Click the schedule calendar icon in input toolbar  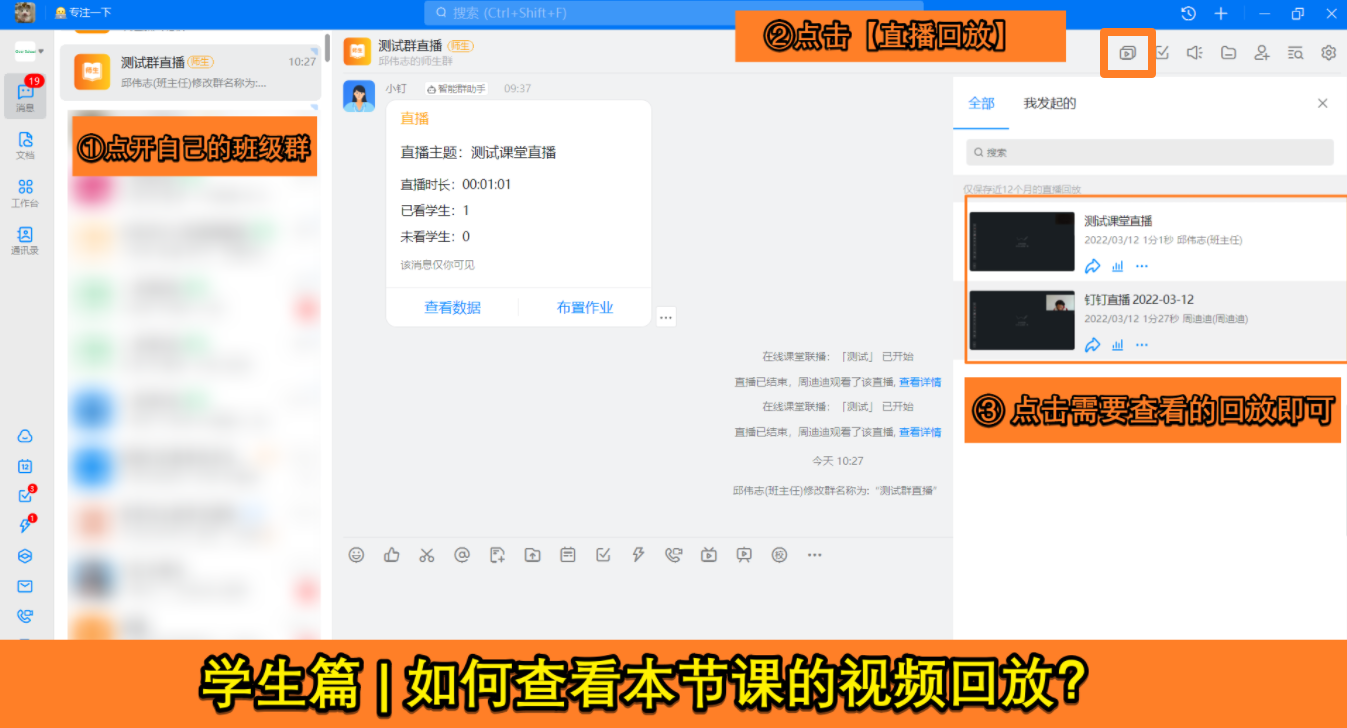pyautogui.click(x=568, y=555)
